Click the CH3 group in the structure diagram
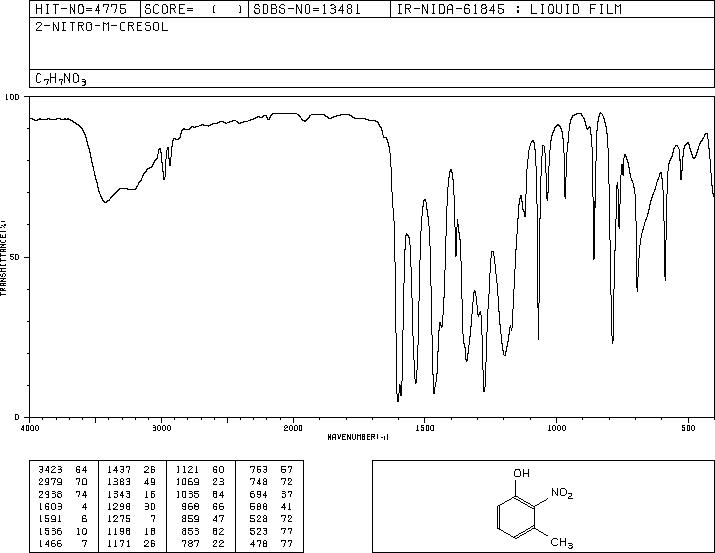The height and width of the screenshot is (553, 715). [x=561, y=543]
